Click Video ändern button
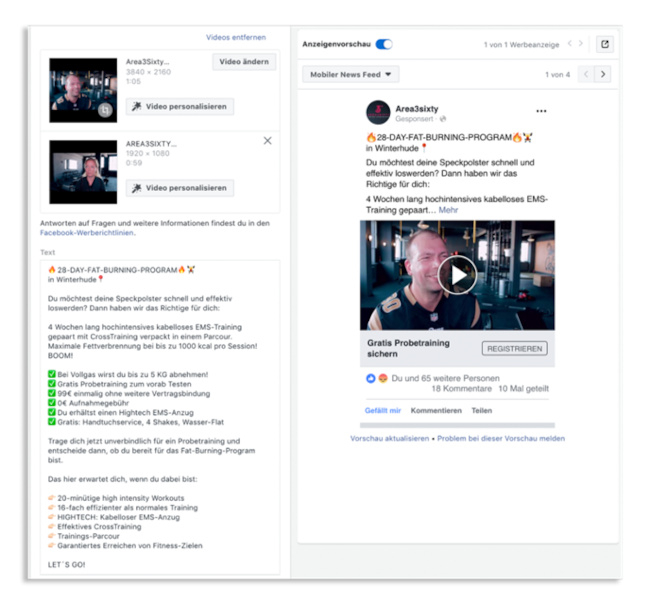Screen dimensions: 650x605 [244, 61]
